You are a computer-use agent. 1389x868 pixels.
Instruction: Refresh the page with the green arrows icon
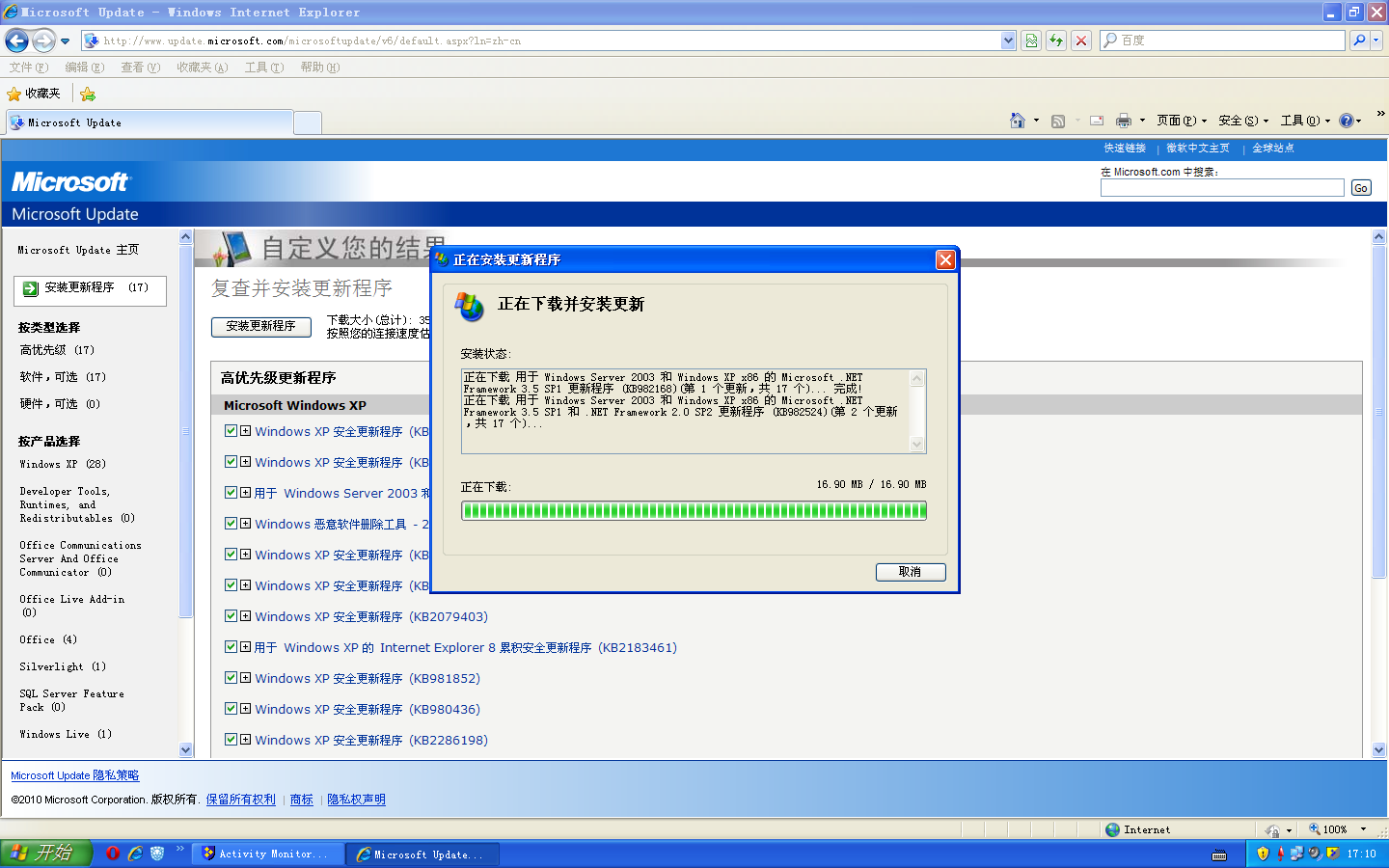pos(1056,41)
